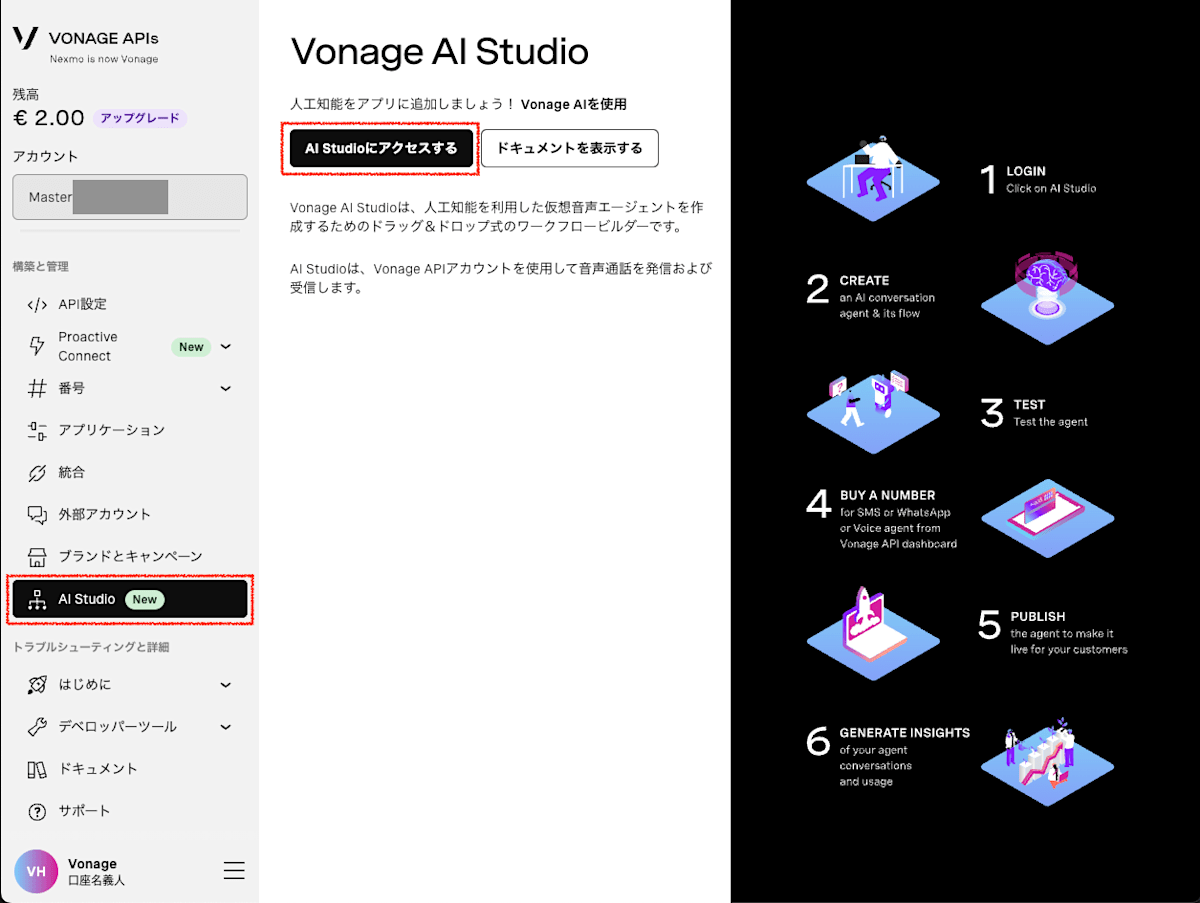Open ブランドとキャンペーン in the sidebar
The image size is (1200, 903).
coord(130,556)
